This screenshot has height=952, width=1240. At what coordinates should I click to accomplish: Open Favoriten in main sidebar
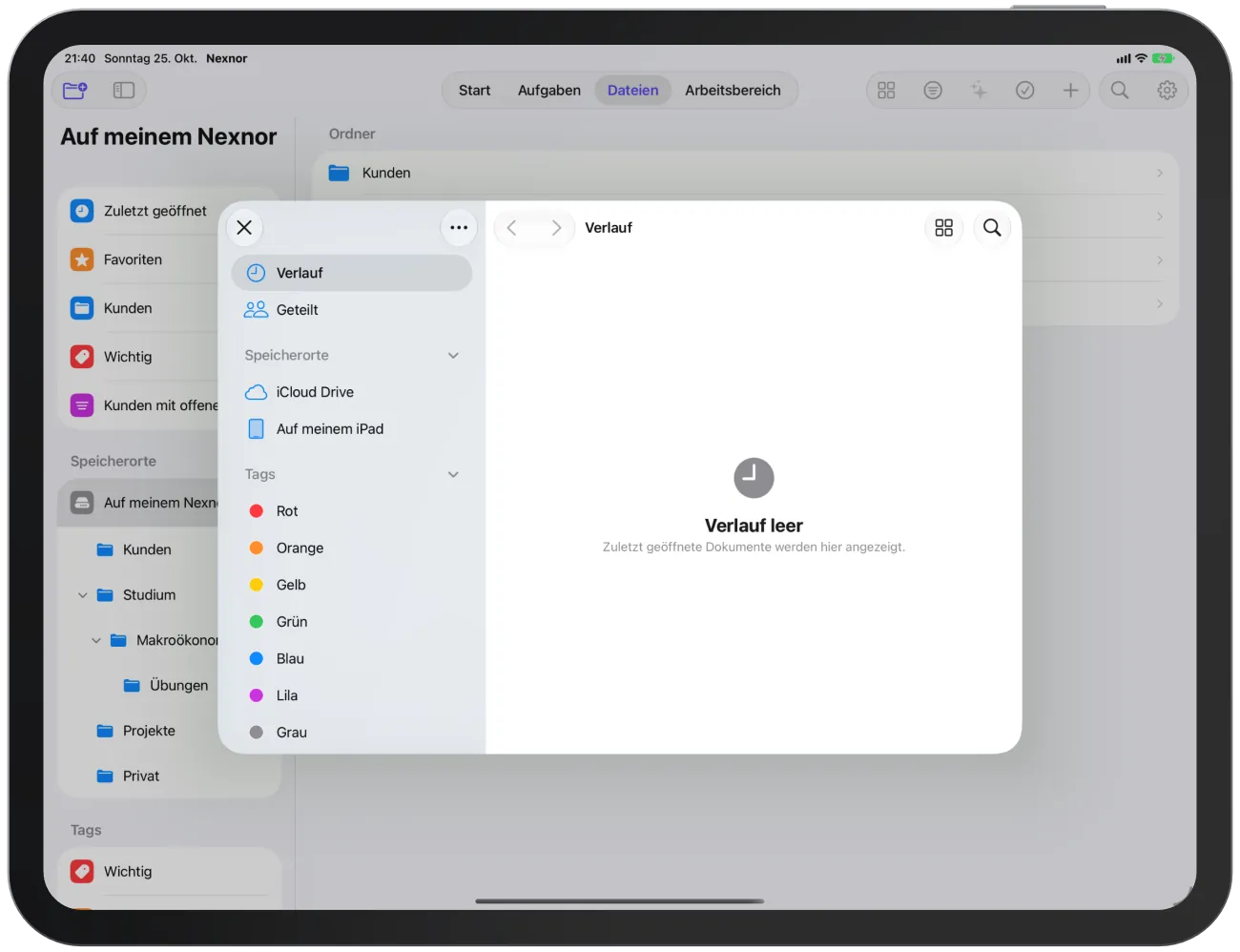(139, 259)
